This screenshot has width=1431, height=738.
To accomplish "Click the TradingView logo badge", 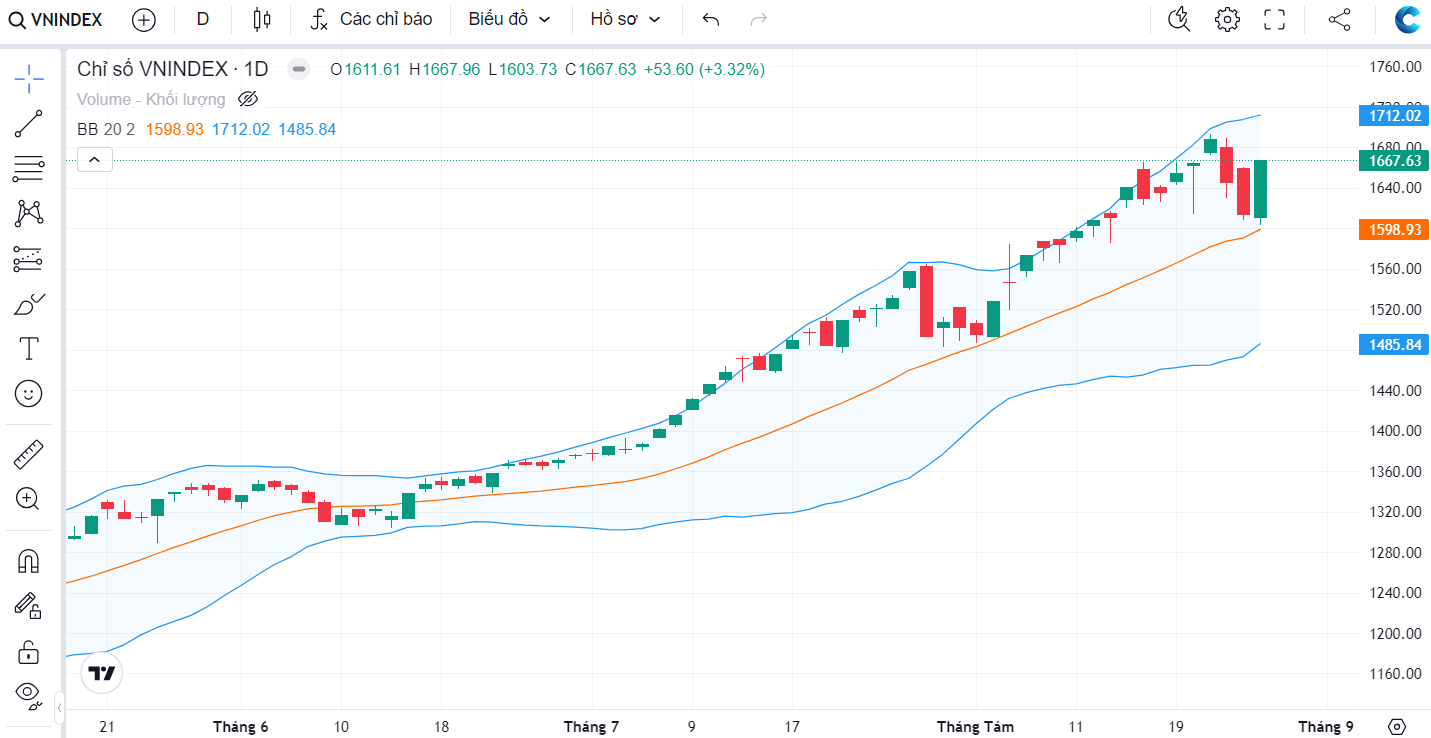I will pyautogui.click(x=101, y=674).
